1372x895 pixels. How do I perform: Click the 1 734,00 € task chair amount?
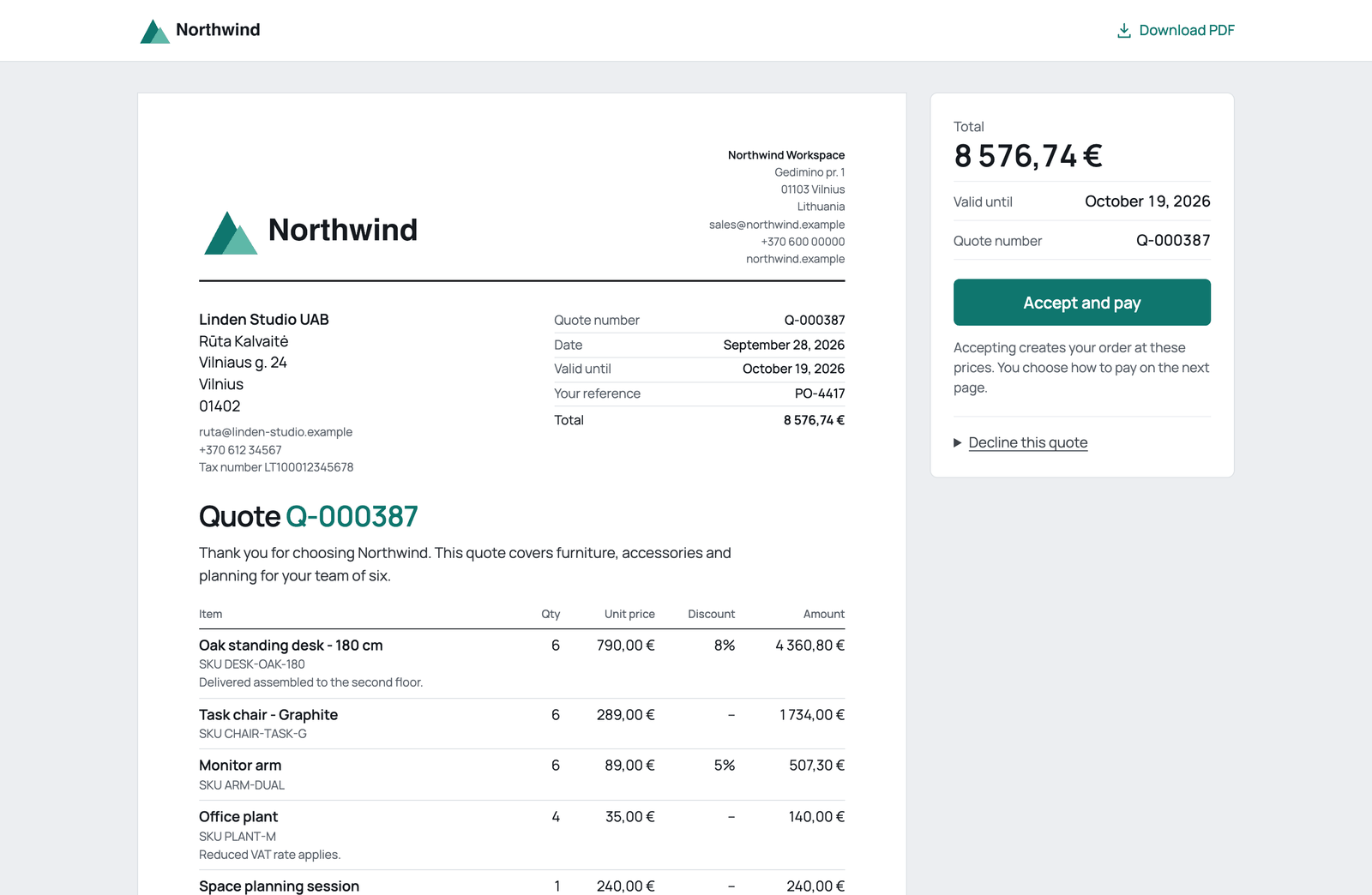tap(812, 715)
